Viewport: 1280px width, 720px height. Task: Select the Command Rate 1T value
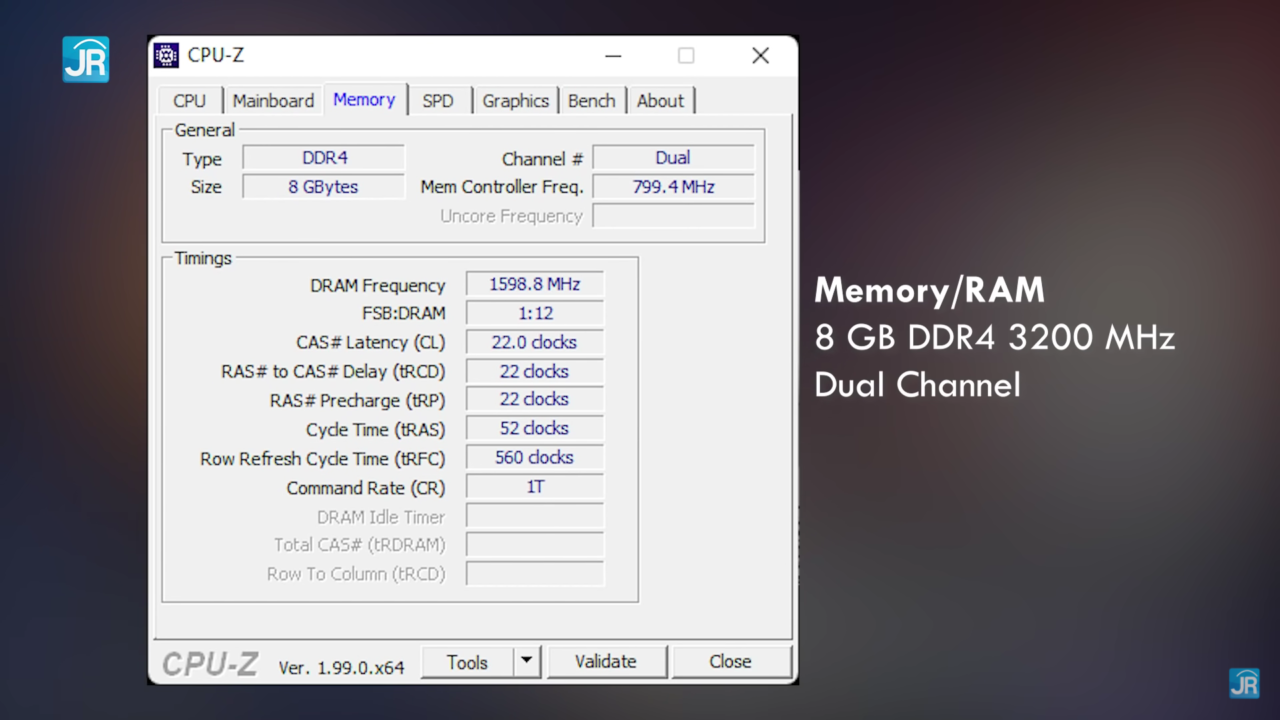coord(534,487)
